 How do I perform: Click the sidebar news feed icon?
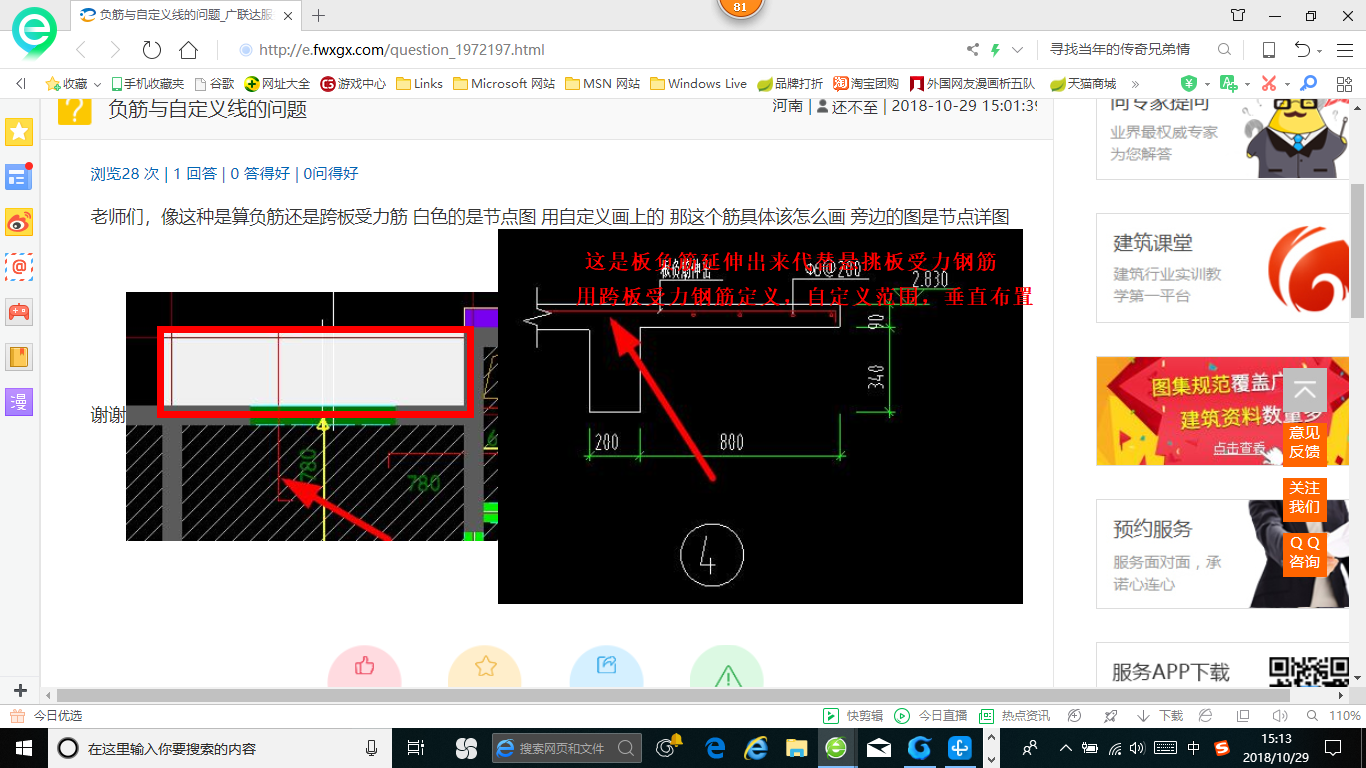[20, 177]
